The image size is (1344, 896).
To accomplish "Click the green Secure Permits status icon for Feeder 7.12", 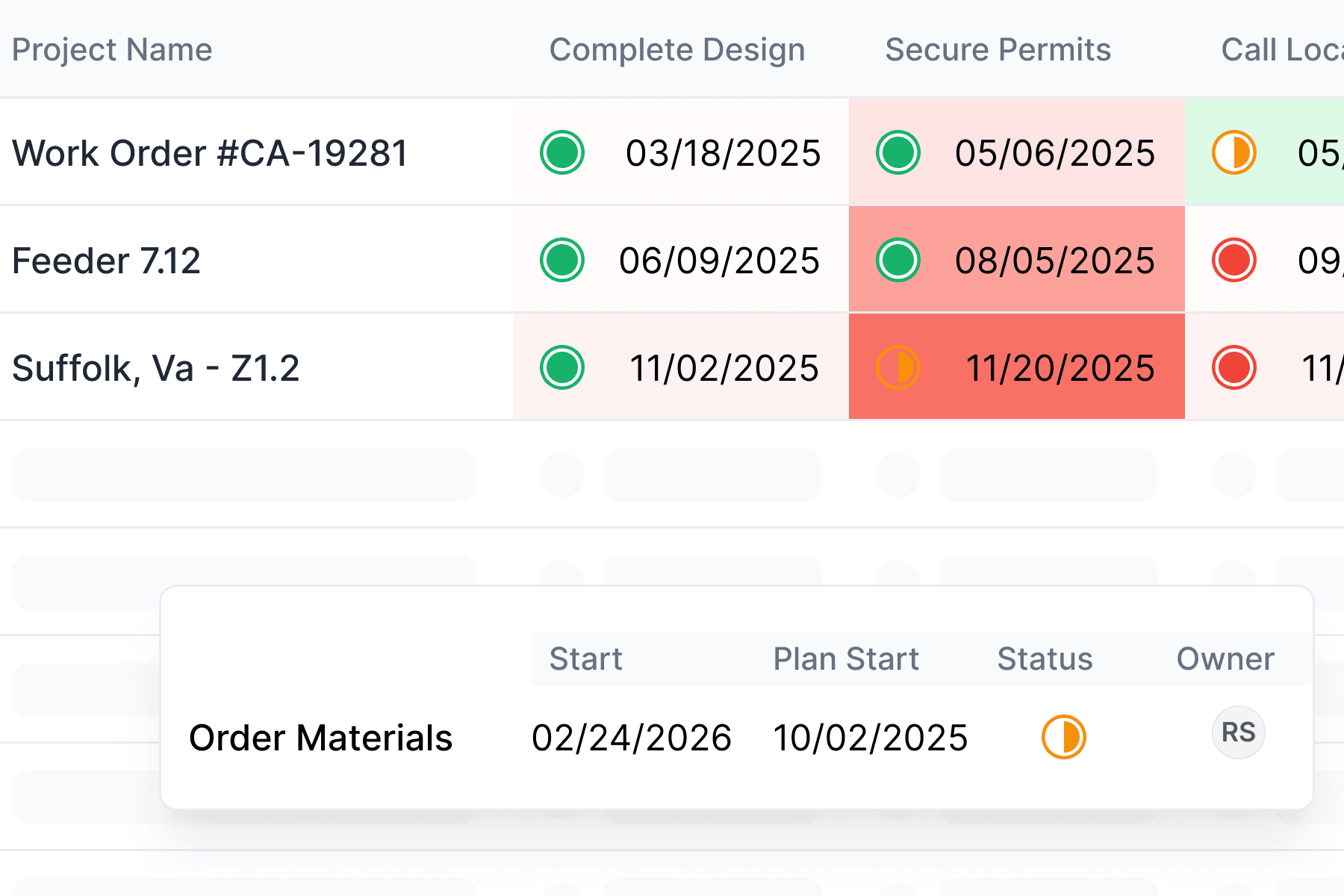I will pyautogui.click(x=897, y=260).
